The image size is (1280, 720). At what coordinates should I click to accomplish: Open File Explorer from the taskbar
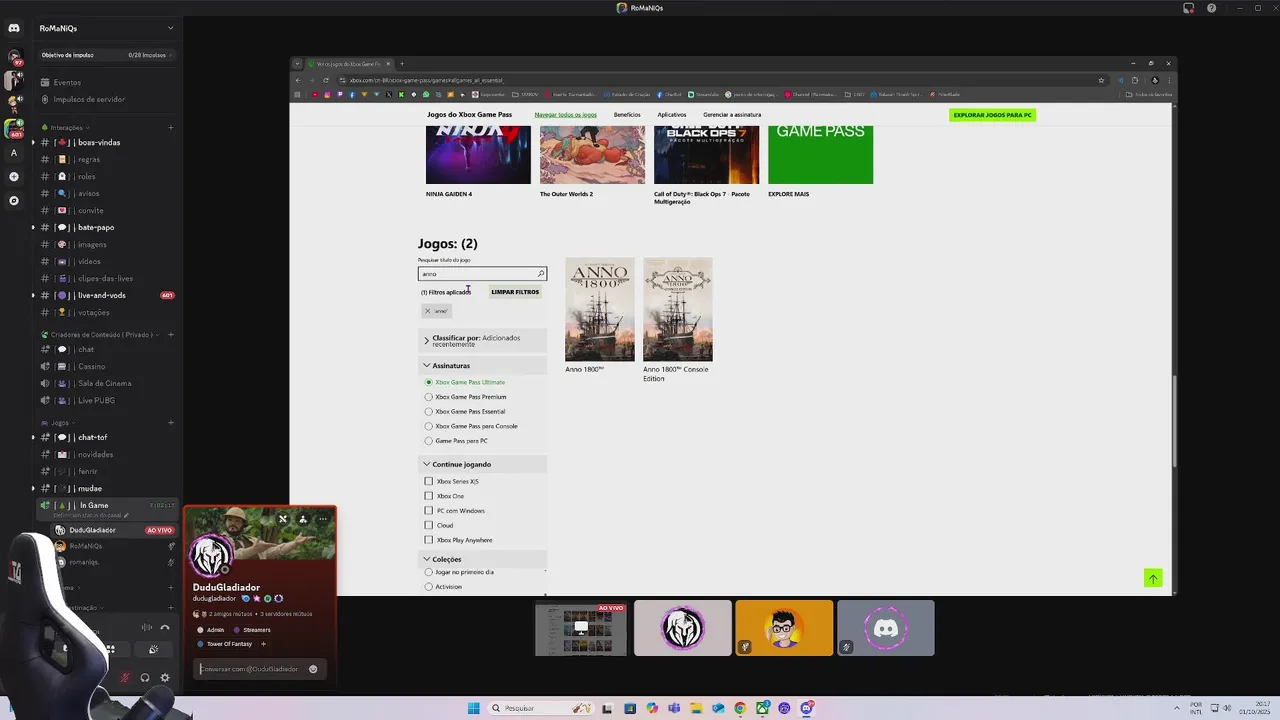point(696,708)
